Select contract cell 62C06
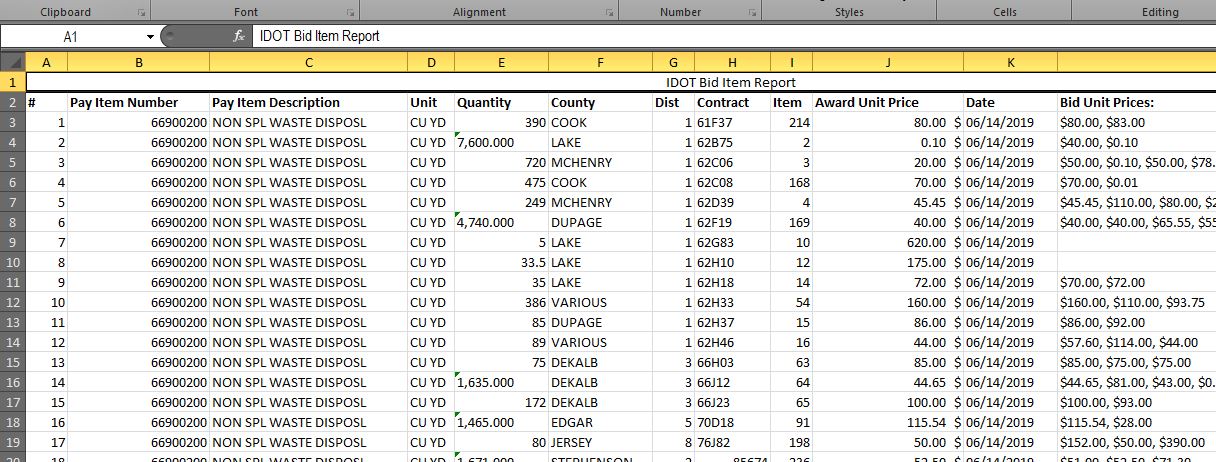This screenshot has height=462, width=1216. [x=732, y=162]
